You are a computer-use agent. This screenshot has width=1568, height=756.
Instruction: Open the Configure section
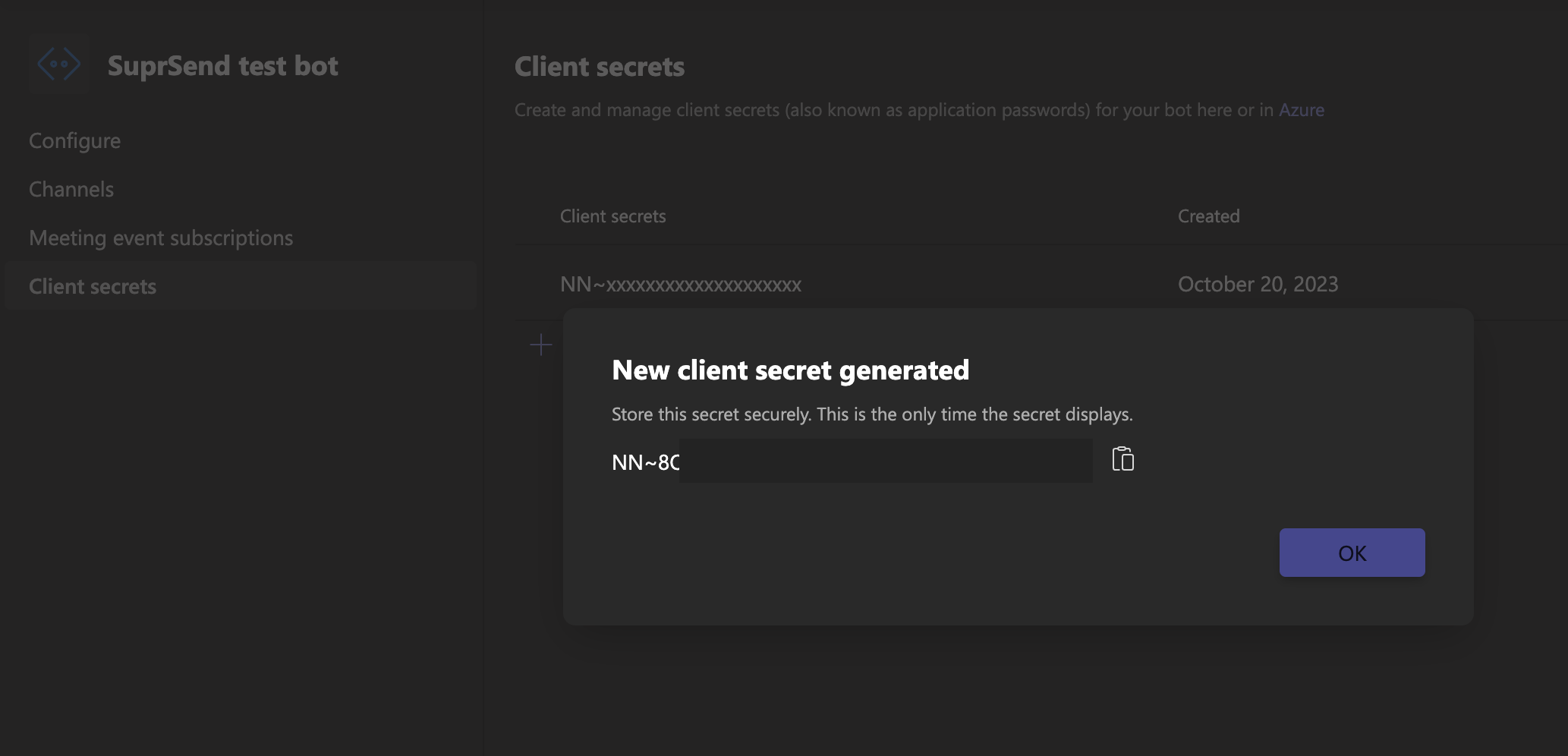[74, 140]
